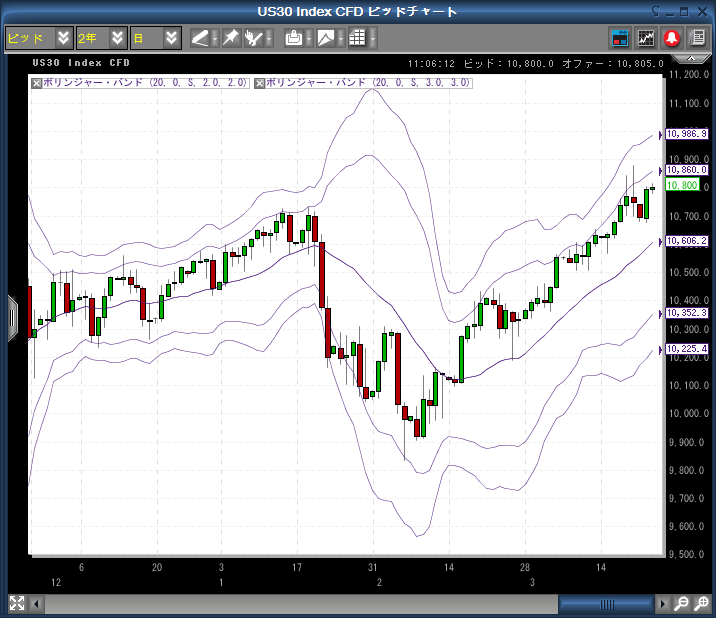Remove the first Bollinger band (2.0) indicator
The image size is (716, 618).
pos(37,83)
